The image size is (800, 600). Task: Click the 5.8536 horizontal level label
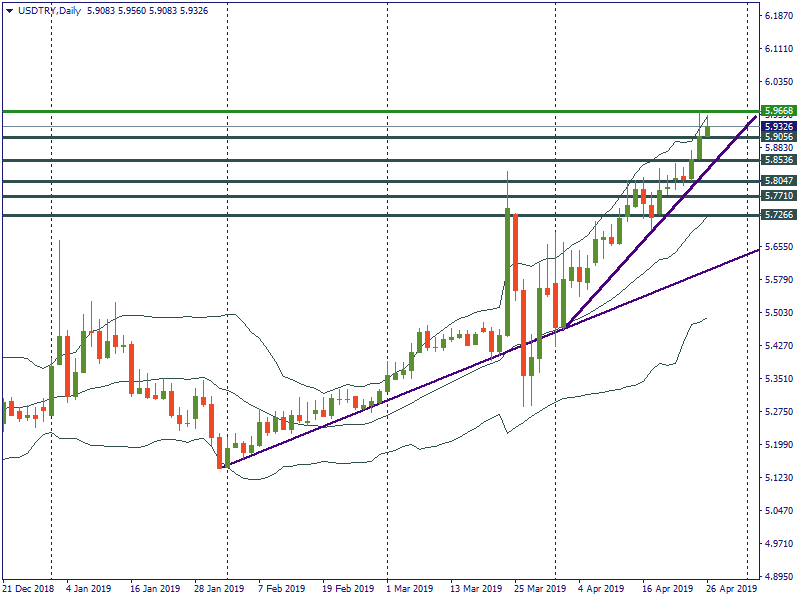tap(778, 160)
